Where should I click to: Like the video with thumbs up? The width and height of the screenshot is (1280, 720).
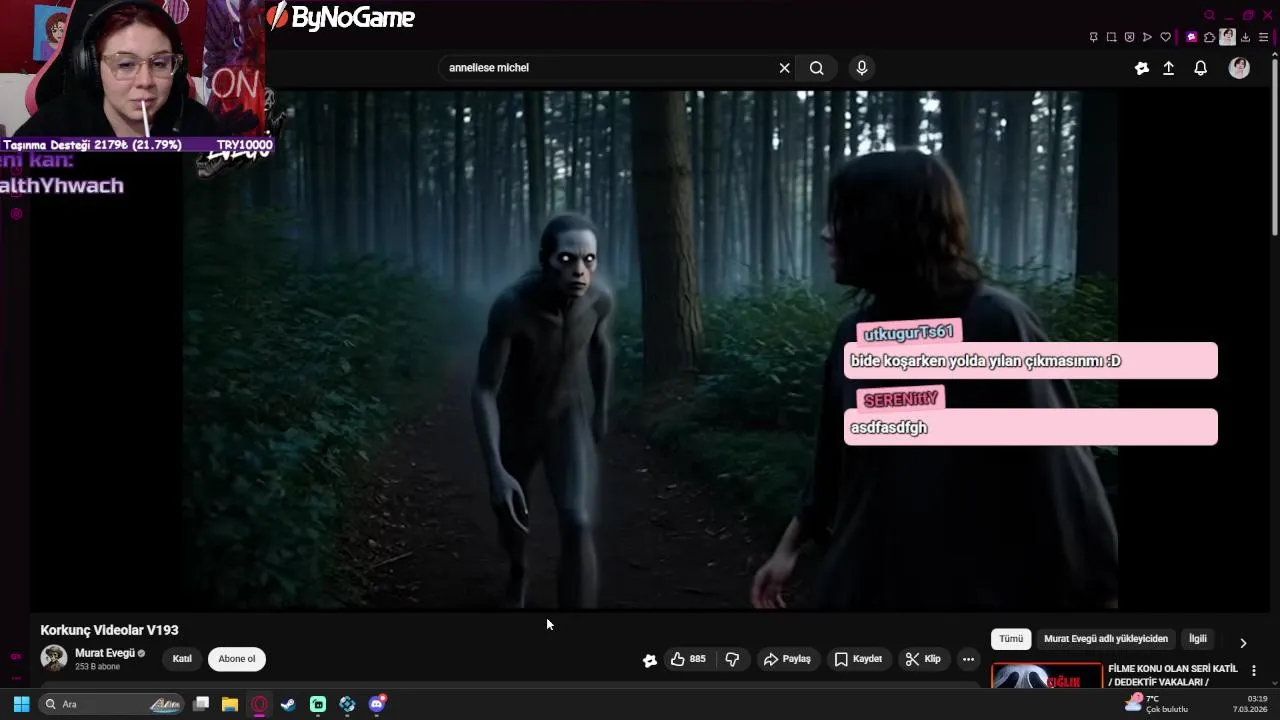688,659
